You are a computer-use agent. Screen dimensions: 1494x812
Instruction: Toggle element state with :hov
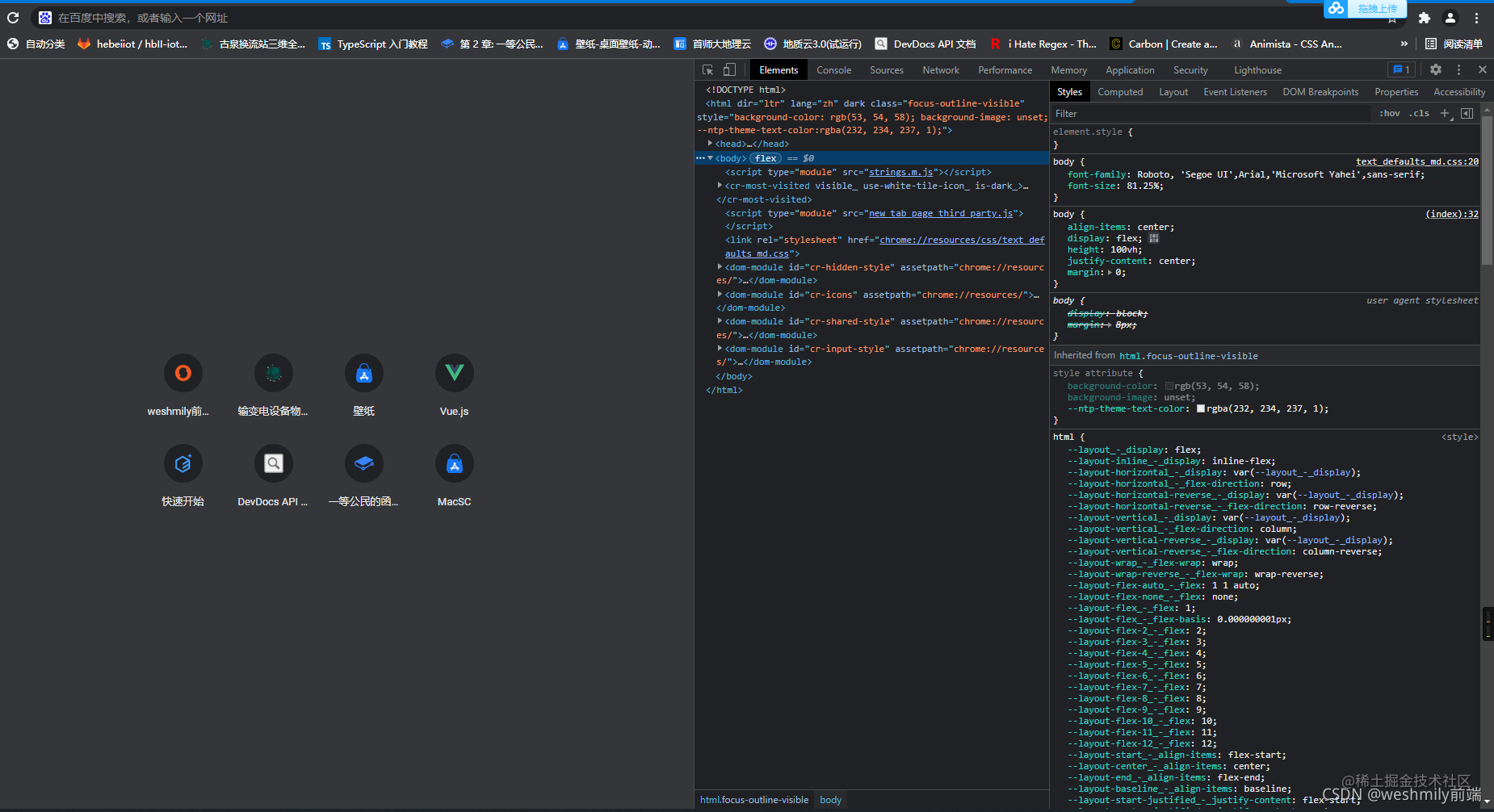click(x=1389, y=114)
